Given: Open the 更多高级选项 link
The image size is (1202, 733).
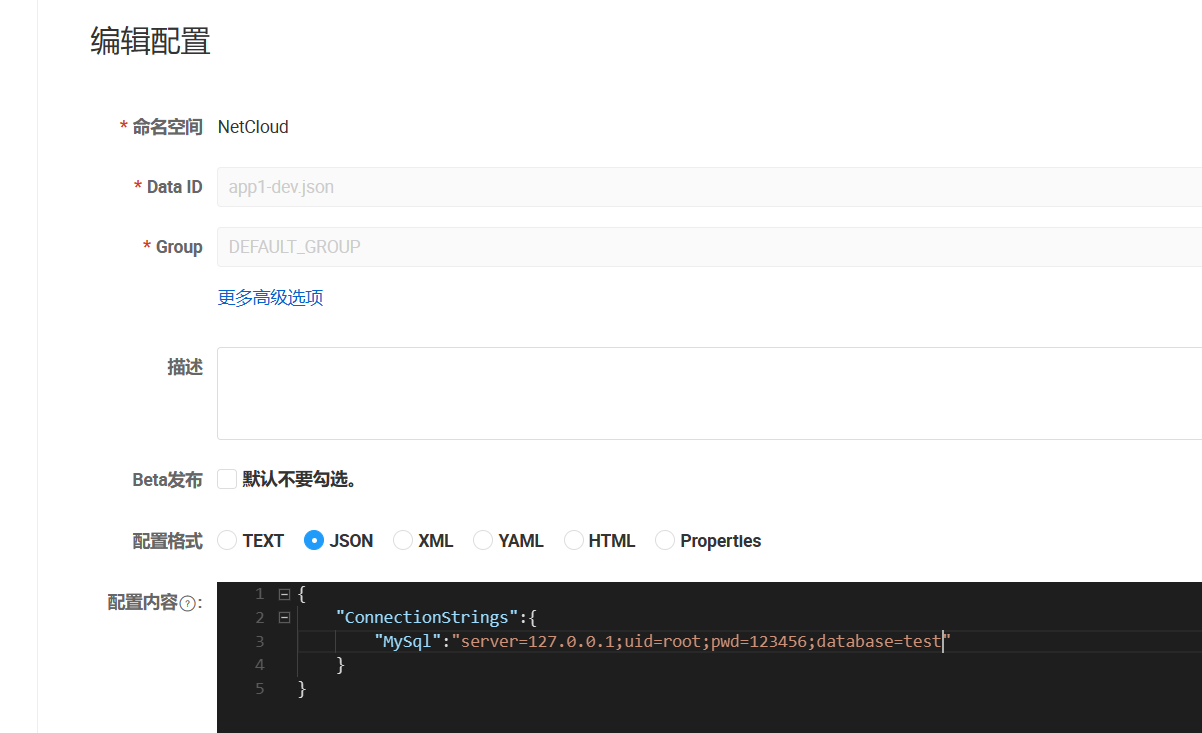Looking at the screenshot, I should pos(270,297).
